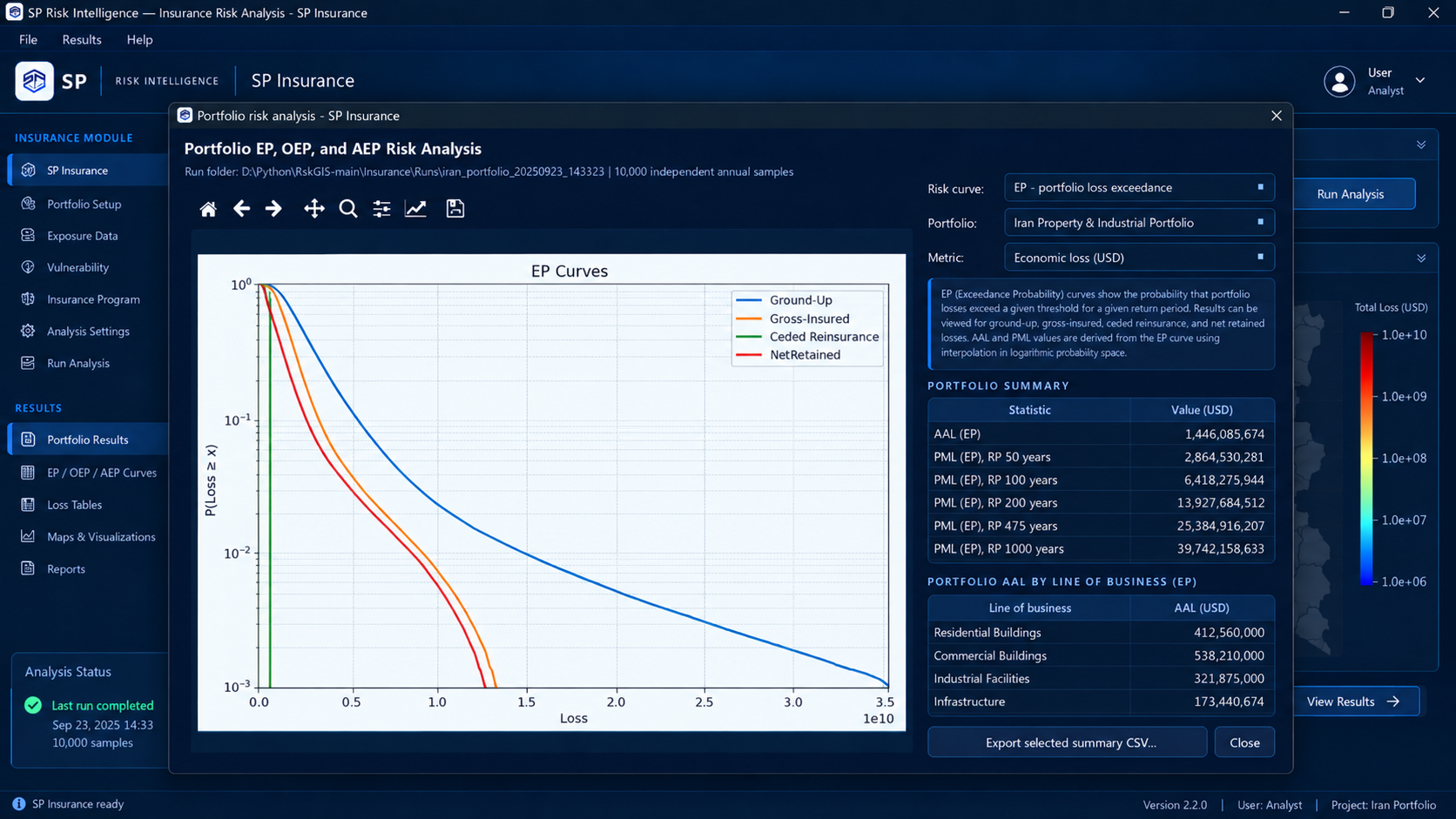Open the Metric dropdown
The width and height of the screenshot is (1456, 819).
[x=1139, y=258]
